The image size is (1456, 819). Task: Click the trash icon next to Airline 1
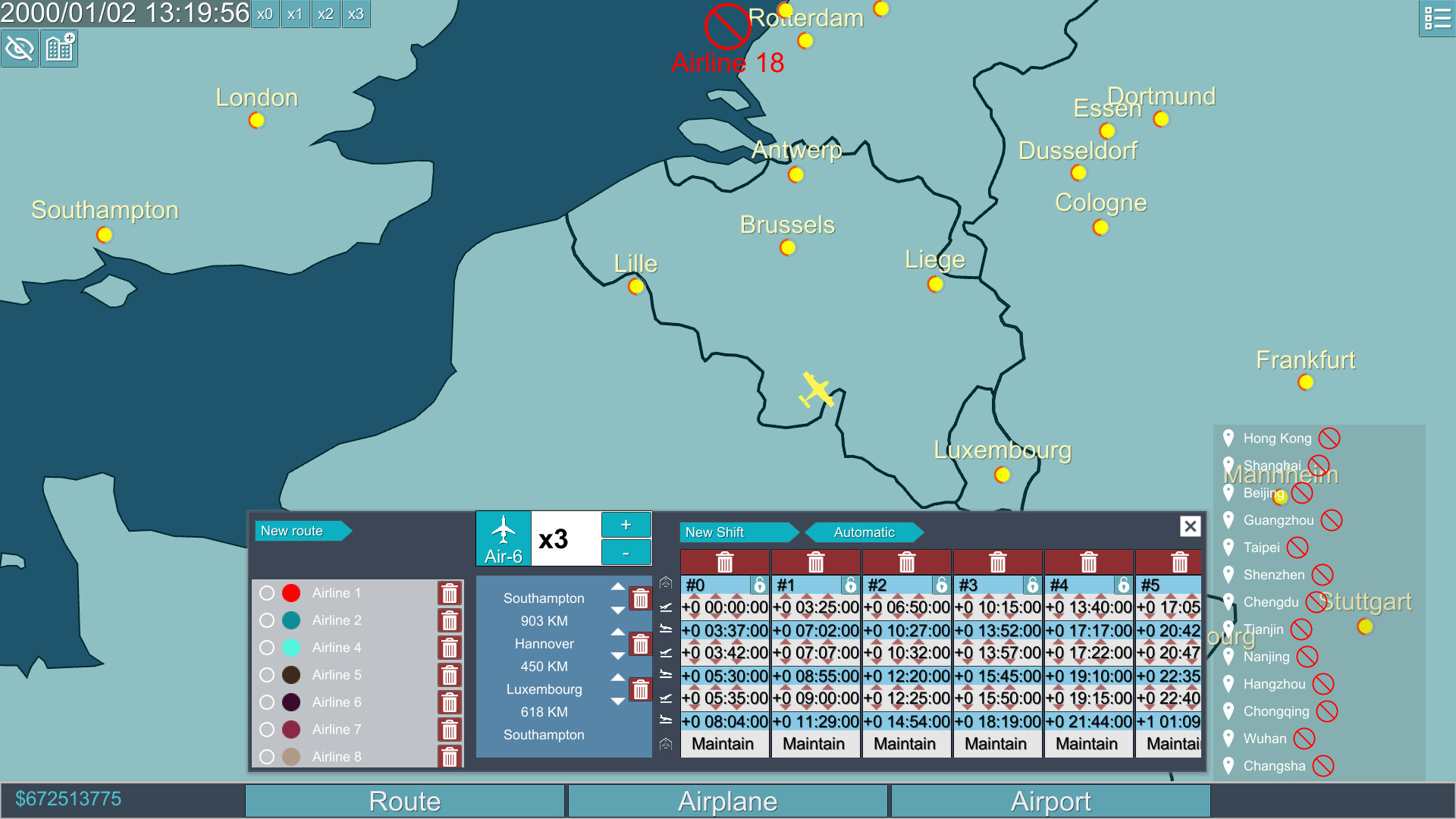[x=450, y=594]
